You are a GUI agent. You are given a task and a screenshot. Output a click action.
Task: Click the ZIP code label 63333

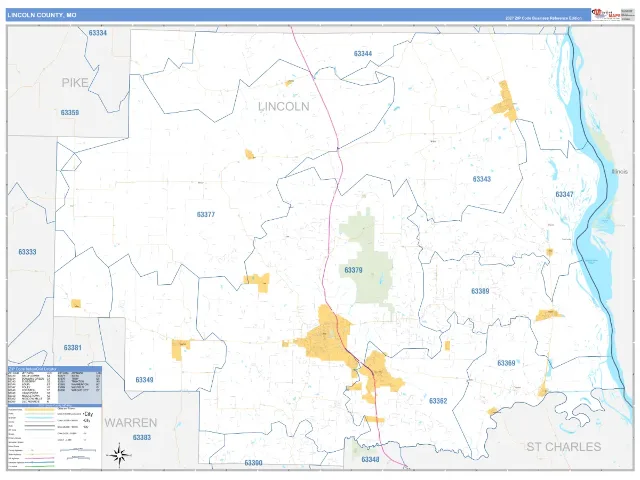[x=27, y=252]
